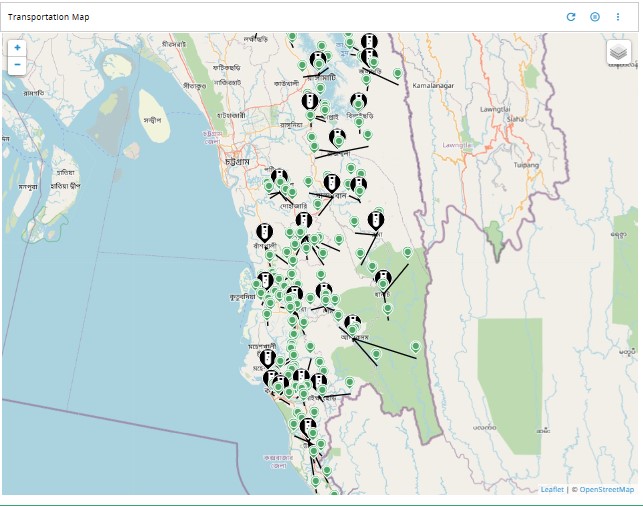Viewport: 643px width, 507px height.
Task: Click the Lawngtlai place label
Action: click(495, 107)
